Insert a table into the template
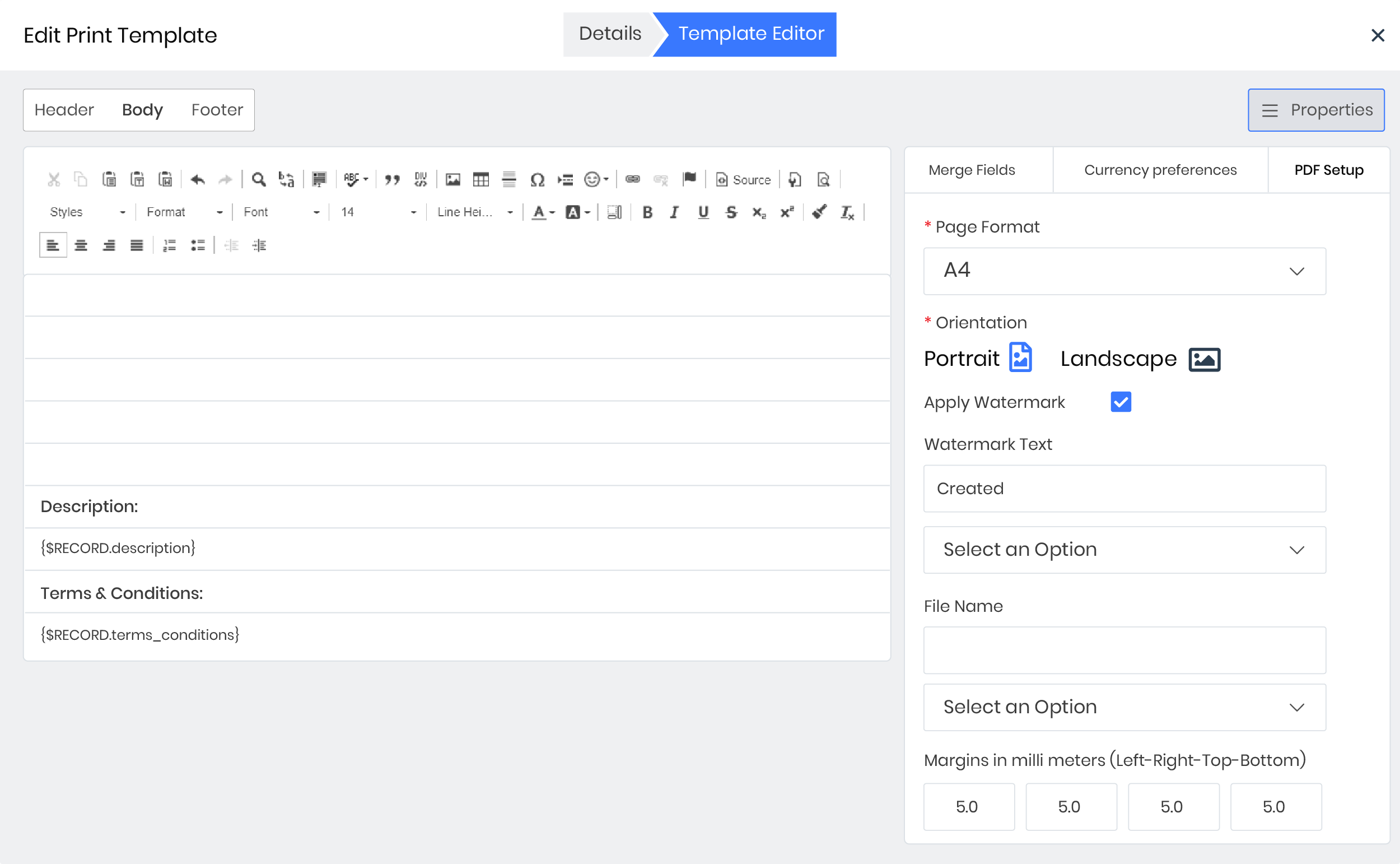 pyautogui.click(x=480, y=179)
